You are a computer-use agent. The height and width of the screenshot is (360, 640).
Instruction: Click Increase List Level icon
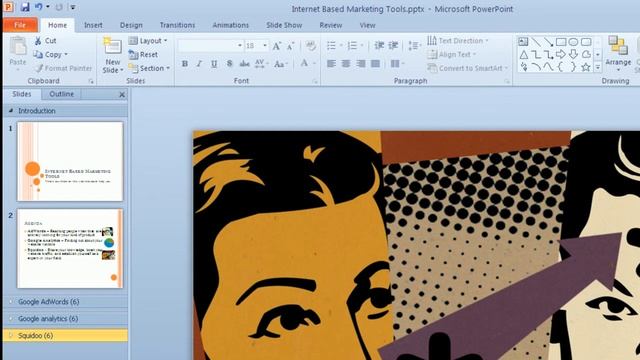[x=393, y=45]
